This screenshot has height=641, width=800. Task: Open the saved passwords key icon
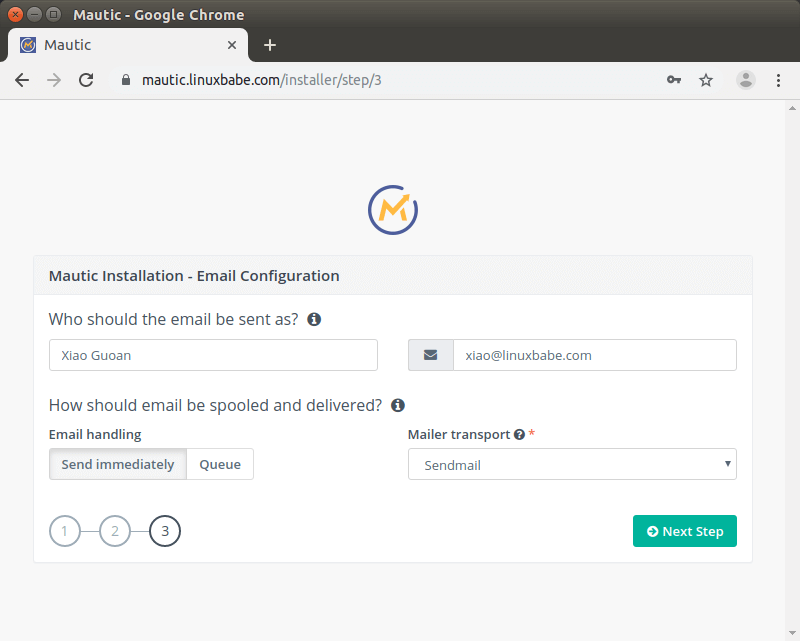point(674,80)
